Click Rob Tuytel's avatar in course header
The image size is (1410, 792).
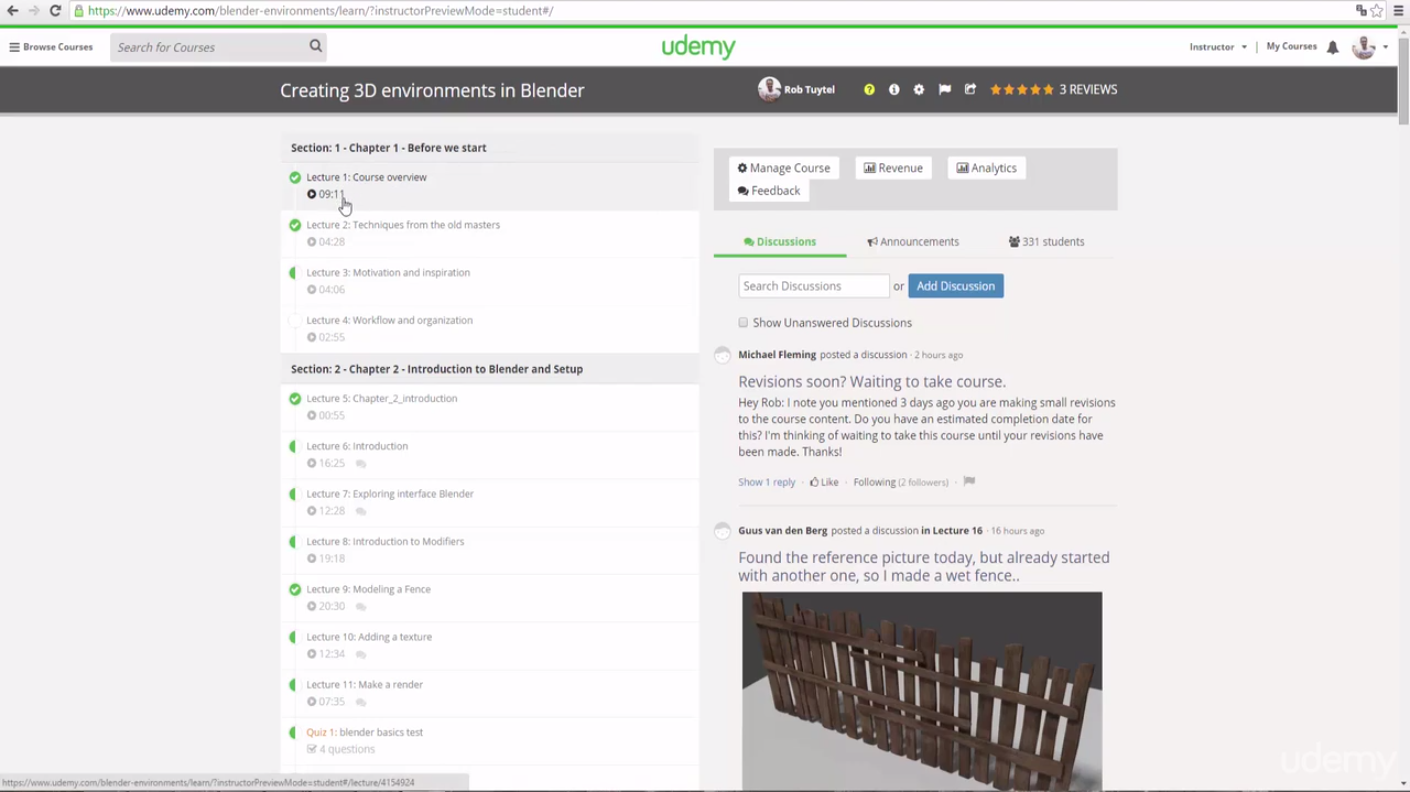[x=769, y=90]
